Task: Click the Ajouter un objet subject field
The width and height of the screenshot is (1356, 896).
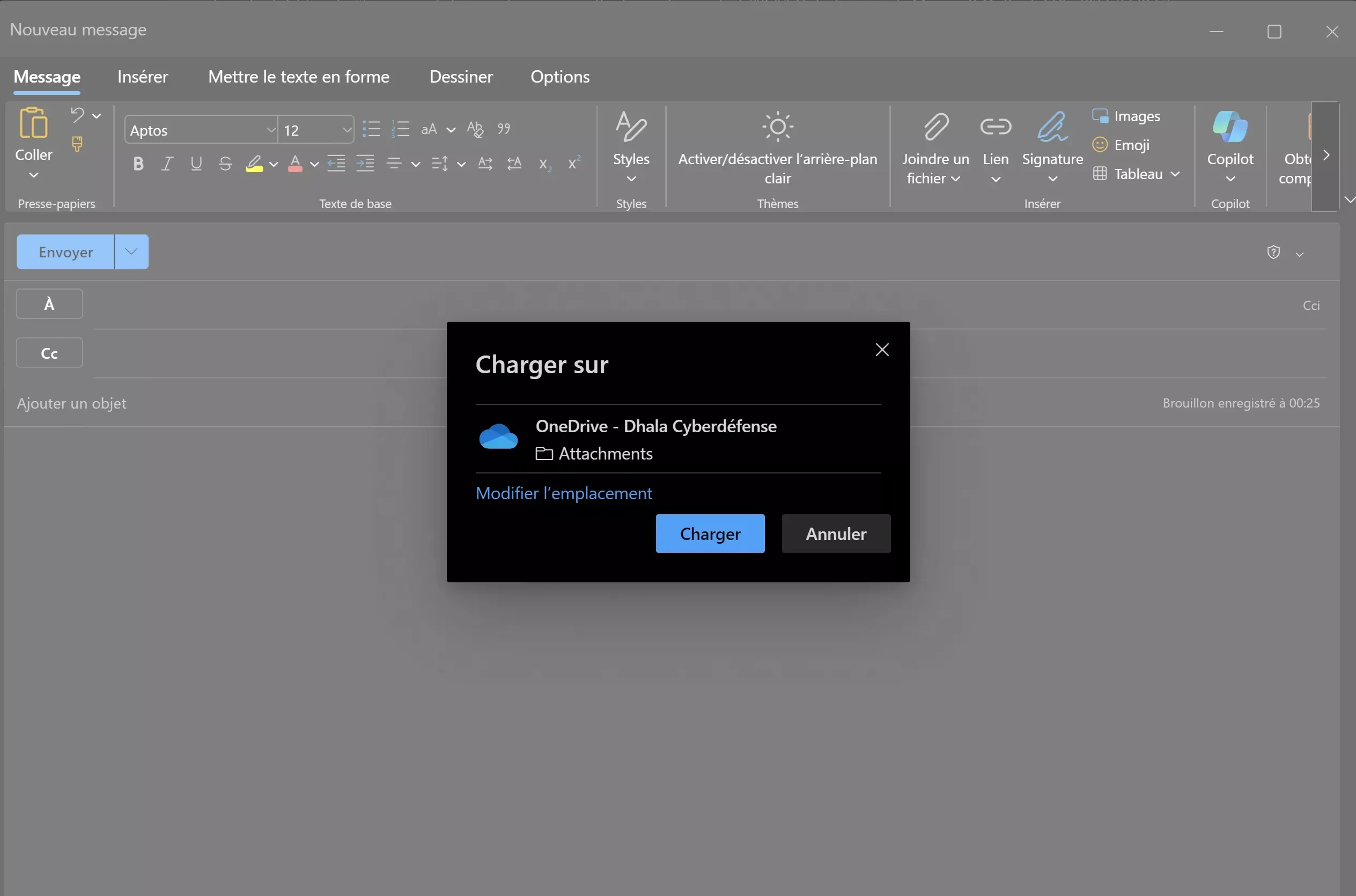Action: click(72, 403)
